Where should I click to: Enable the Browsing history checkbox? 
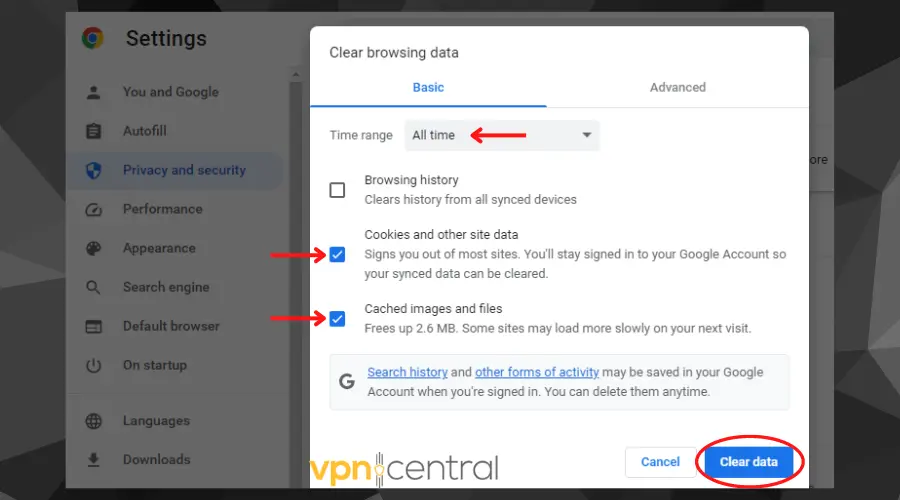[338, 190]
